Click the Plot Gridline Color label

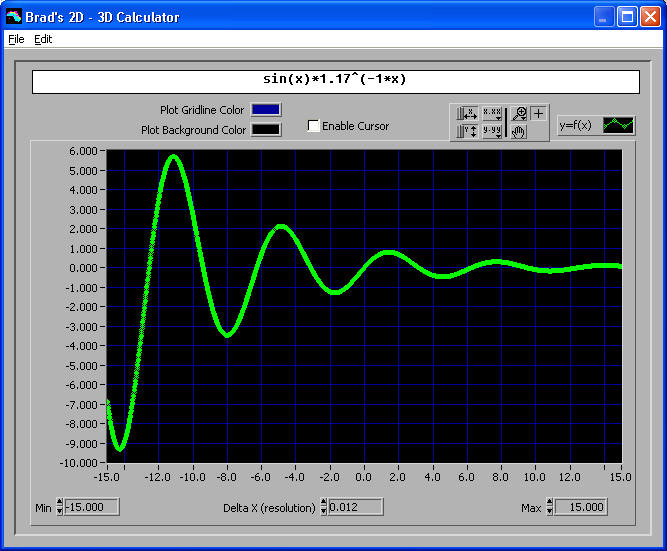202,110
